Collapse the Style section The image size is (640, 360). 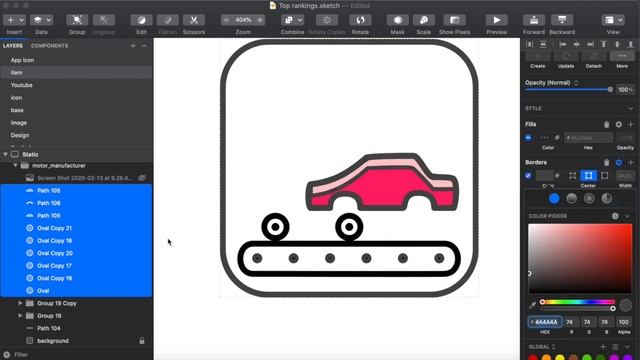click(631, 109)
